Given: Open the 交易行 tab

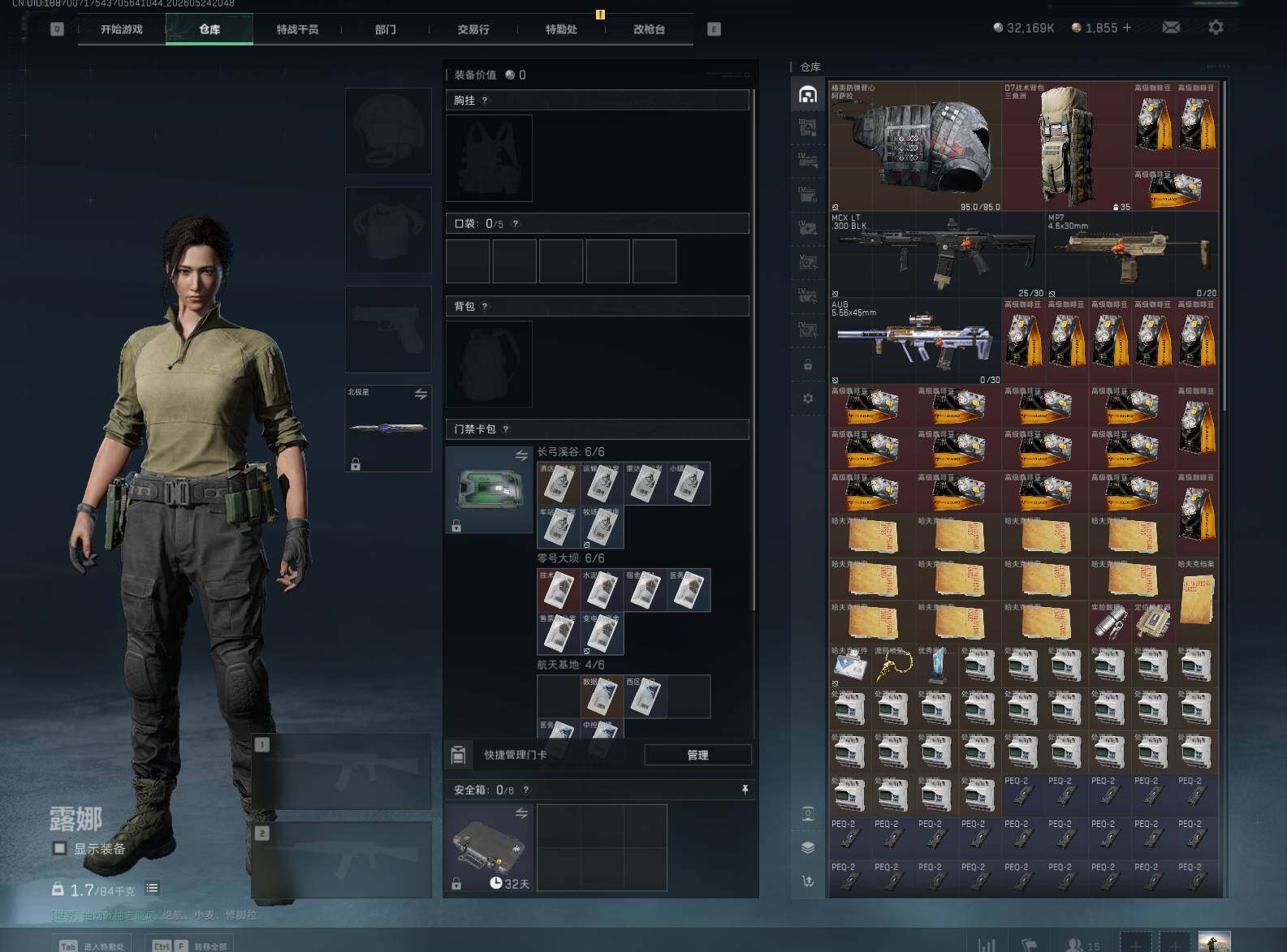Looking at the screenshot, I should point(473,29).
